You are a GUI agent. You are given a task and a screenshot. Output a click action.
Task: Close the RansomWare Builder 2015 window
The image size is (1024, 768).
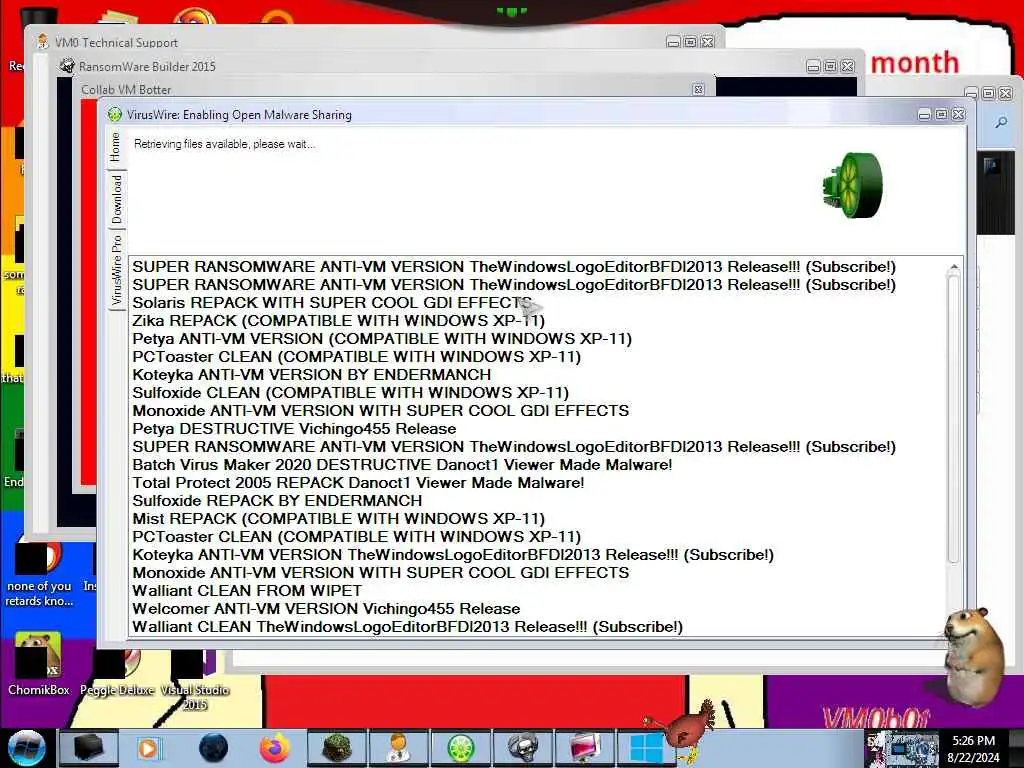click(x=847, y=66)
